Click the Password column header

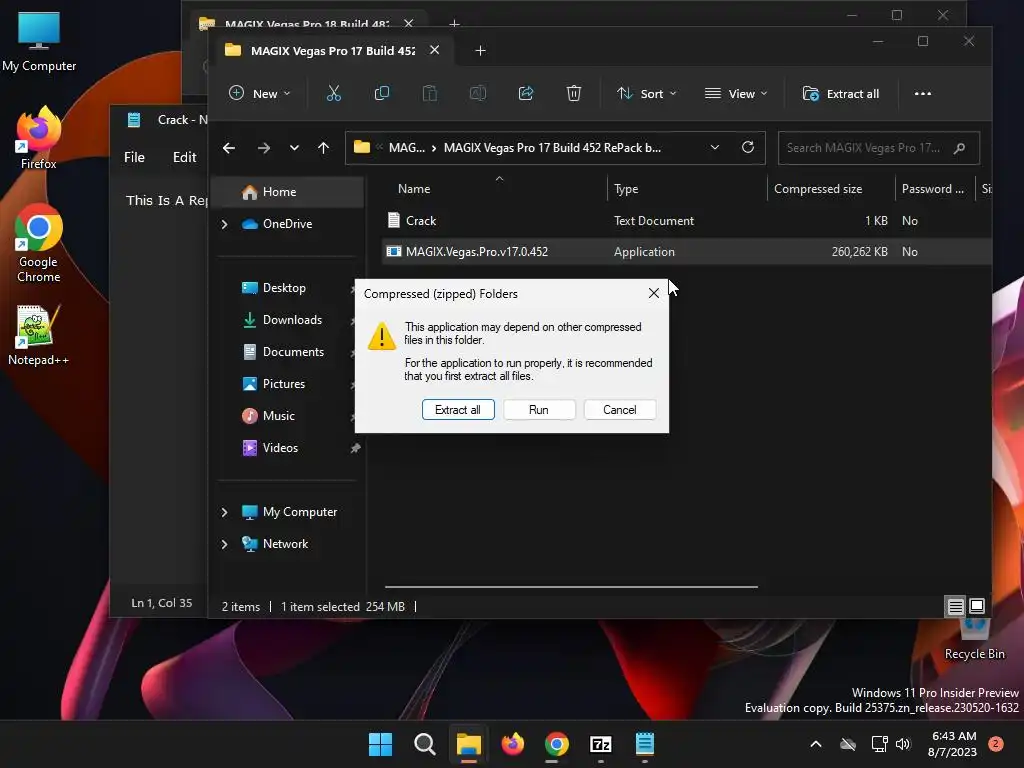[x=934, y=189]
